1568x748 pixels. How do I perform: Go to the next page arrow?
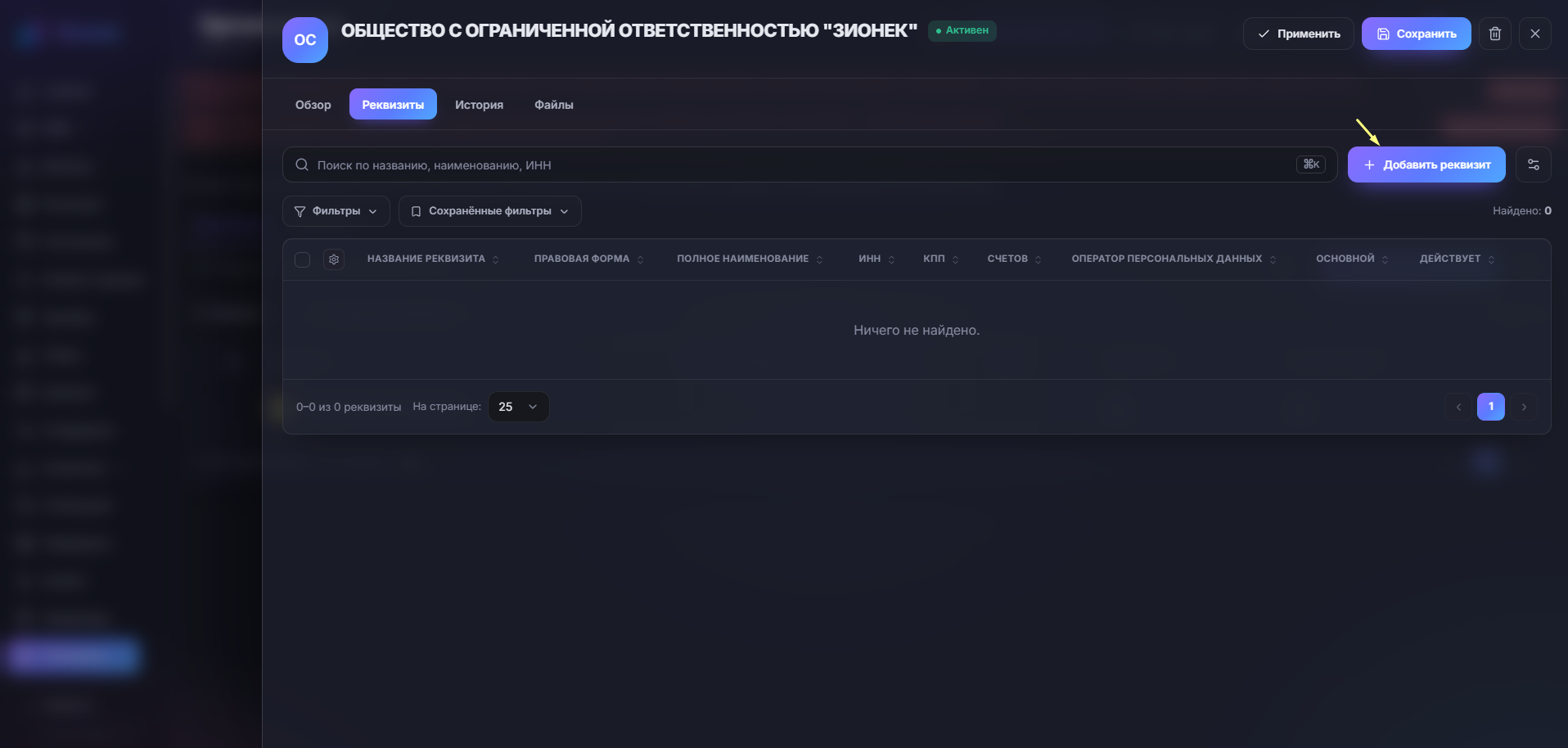[x=1524, y=407]
